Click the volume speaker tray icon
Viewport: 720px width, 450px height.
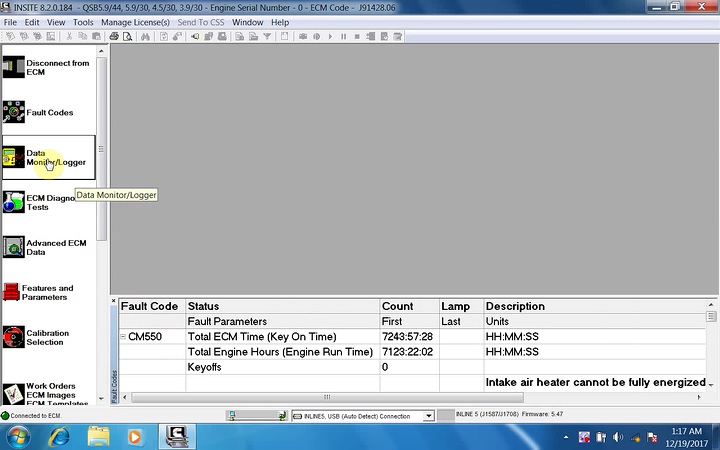(x=618, y=437)
